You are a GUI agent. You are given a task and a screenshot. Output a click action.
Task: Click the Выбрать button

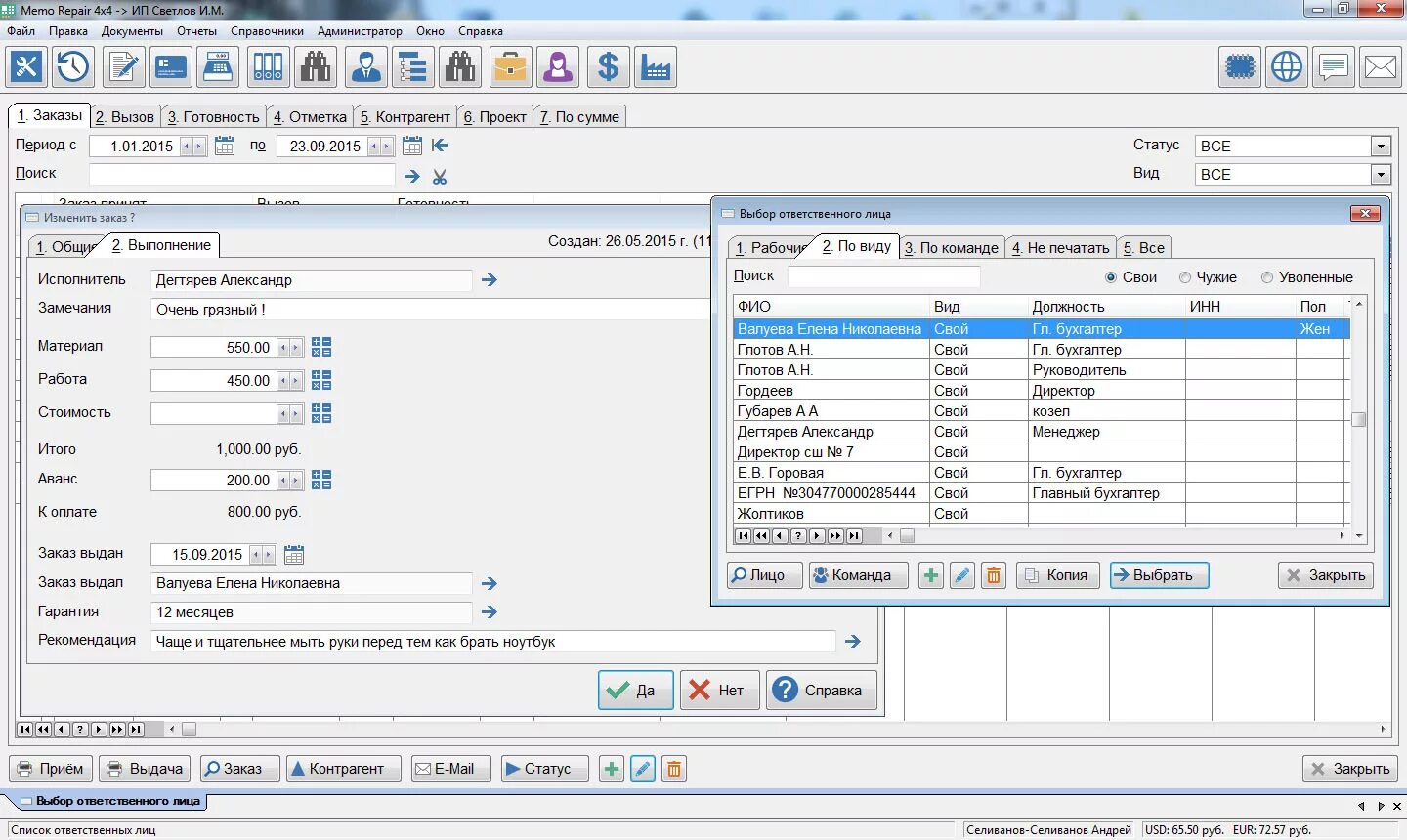point(1159,575)
